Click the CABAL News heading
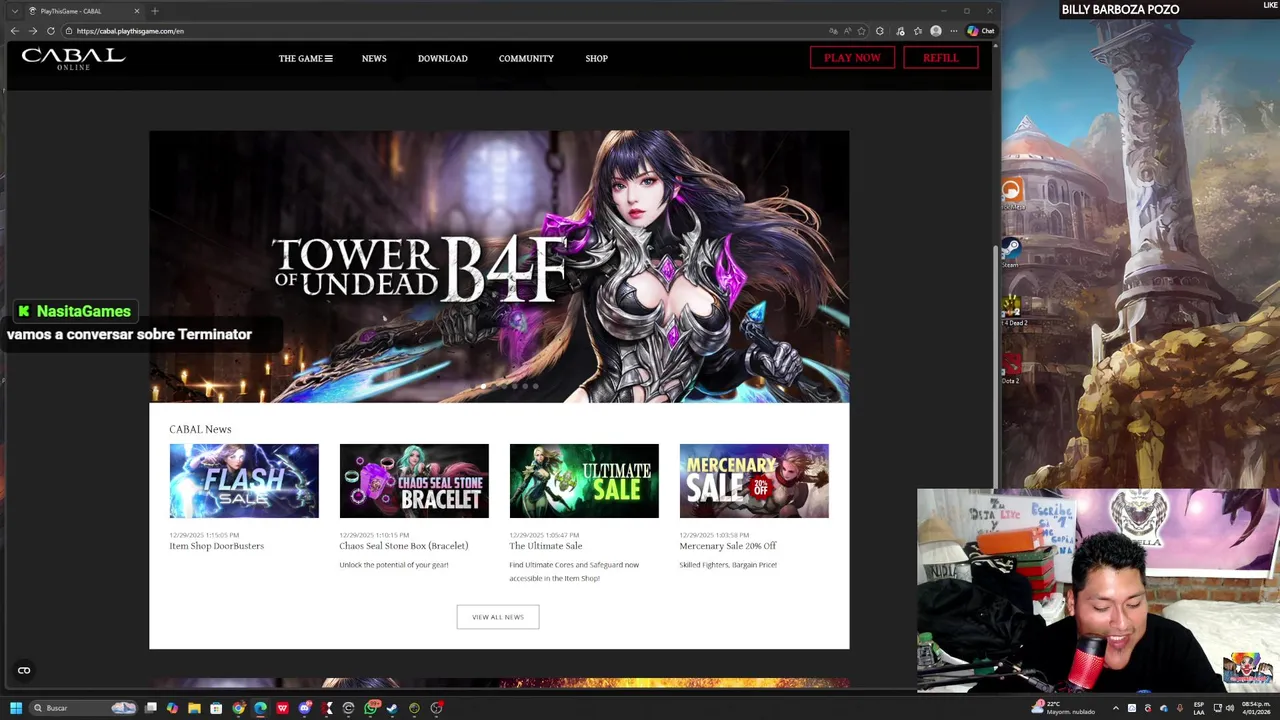1280x720 pixels. 200,429
